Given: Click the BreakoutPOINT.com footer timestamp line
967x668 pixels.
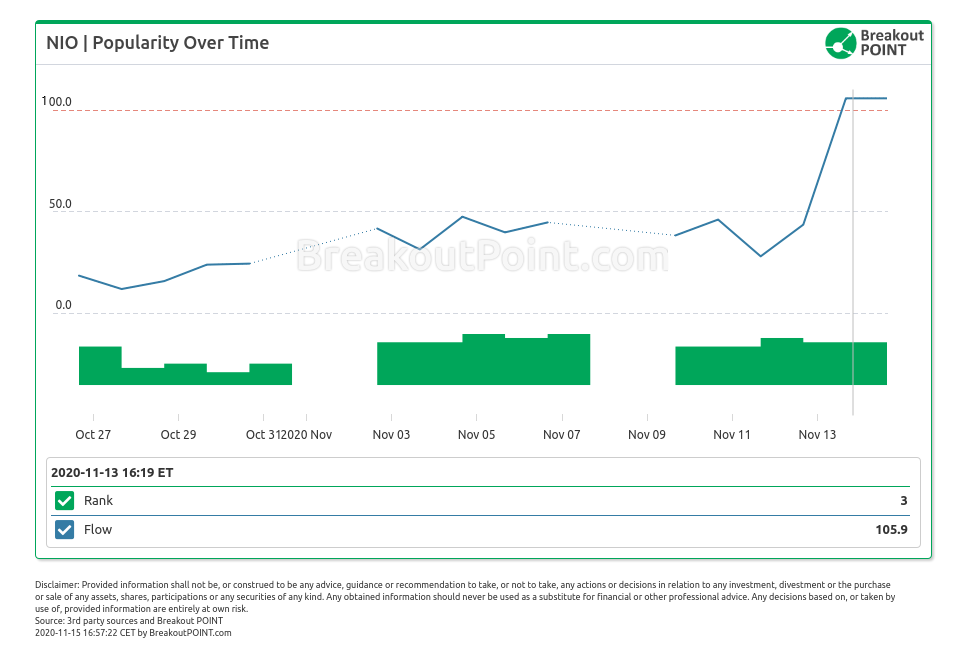Looking at the screenshot, I should (133, 633).
